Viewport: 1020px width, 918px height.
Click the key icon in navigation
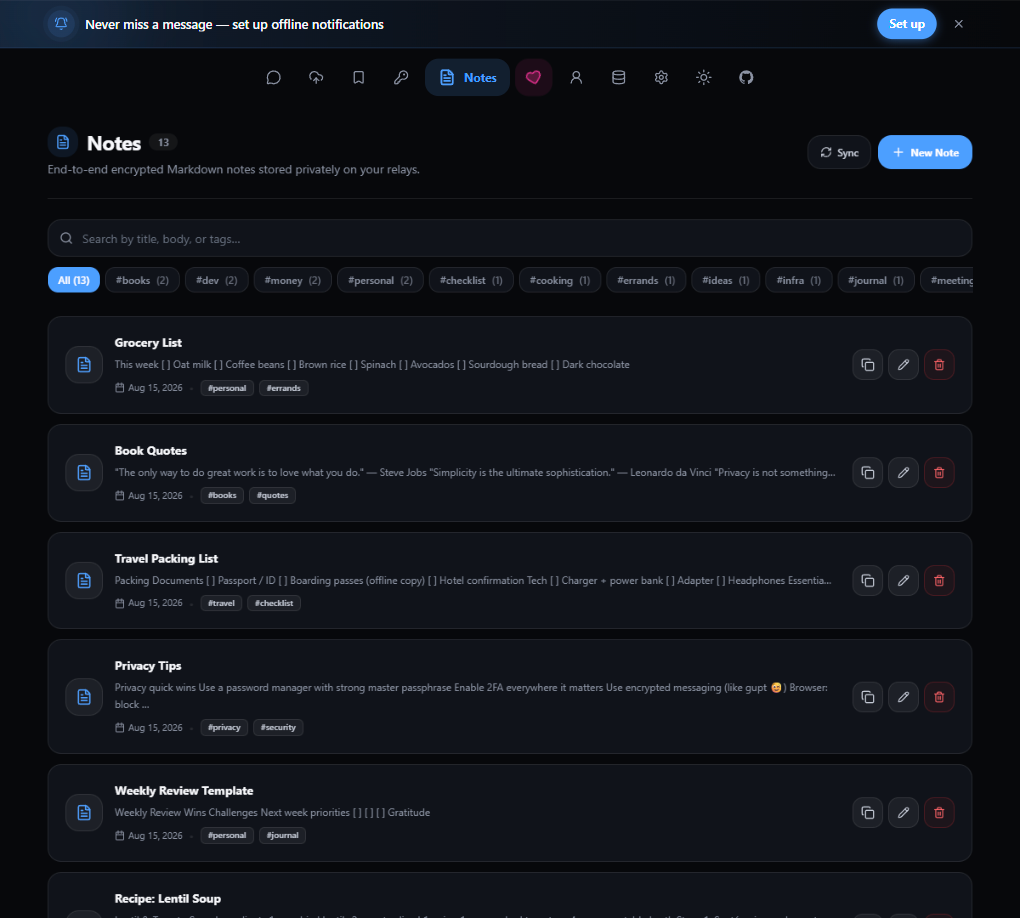click(401, 77)
